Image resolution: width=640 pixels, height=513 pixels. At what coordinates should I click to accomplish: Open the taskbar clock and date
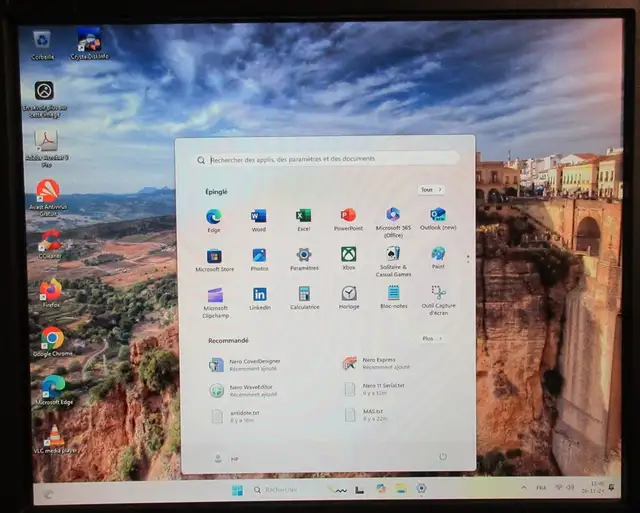tap(593, 487)
